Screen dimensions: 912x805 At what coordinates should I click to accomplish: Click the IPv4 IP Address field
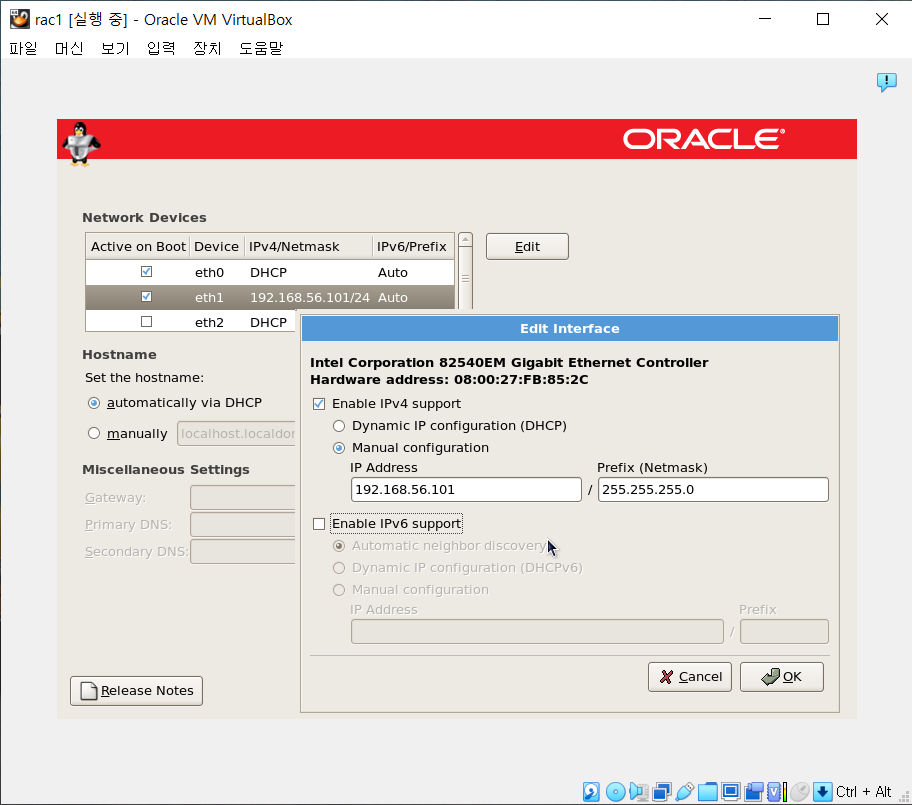point(466,489)
